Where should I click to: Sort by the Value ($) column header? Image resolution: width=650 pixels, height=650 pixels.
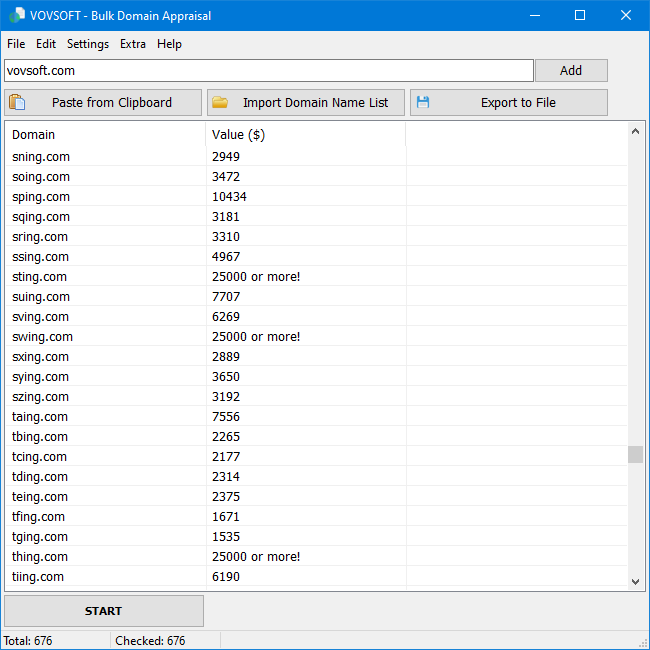[x=306, y=135]
